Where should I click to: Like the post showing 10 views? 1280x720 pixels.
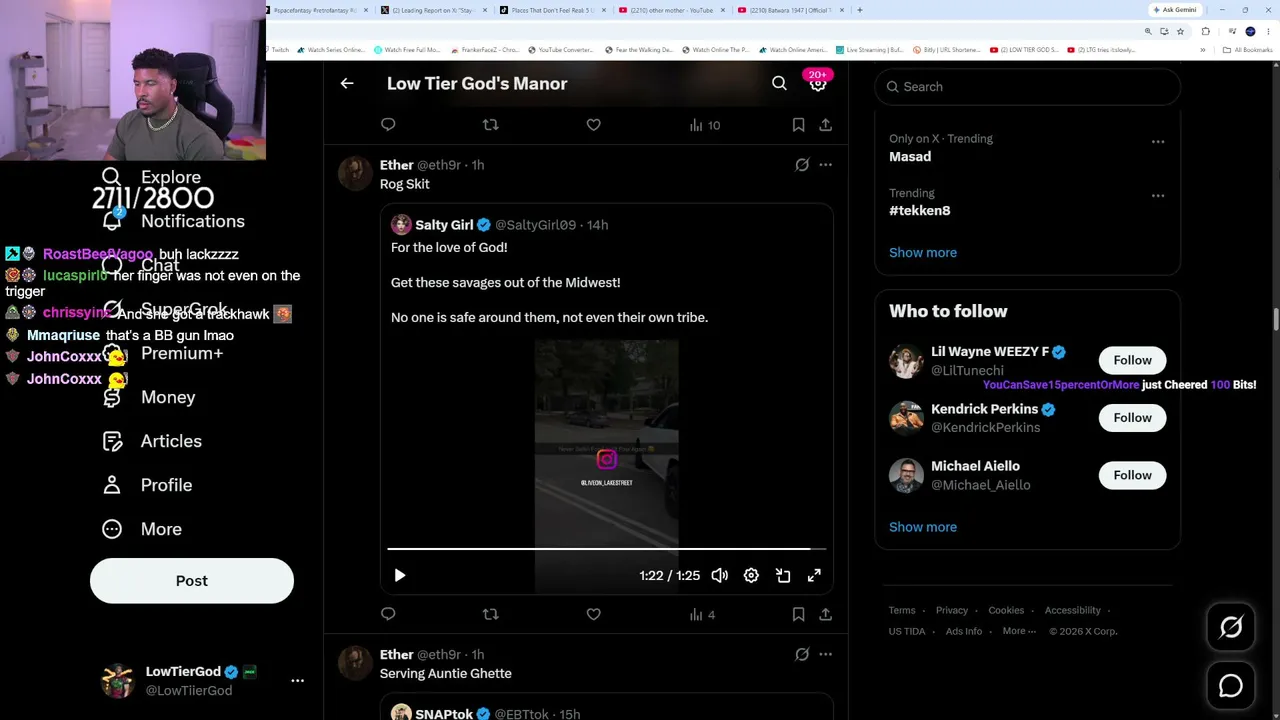coord(593,125)
